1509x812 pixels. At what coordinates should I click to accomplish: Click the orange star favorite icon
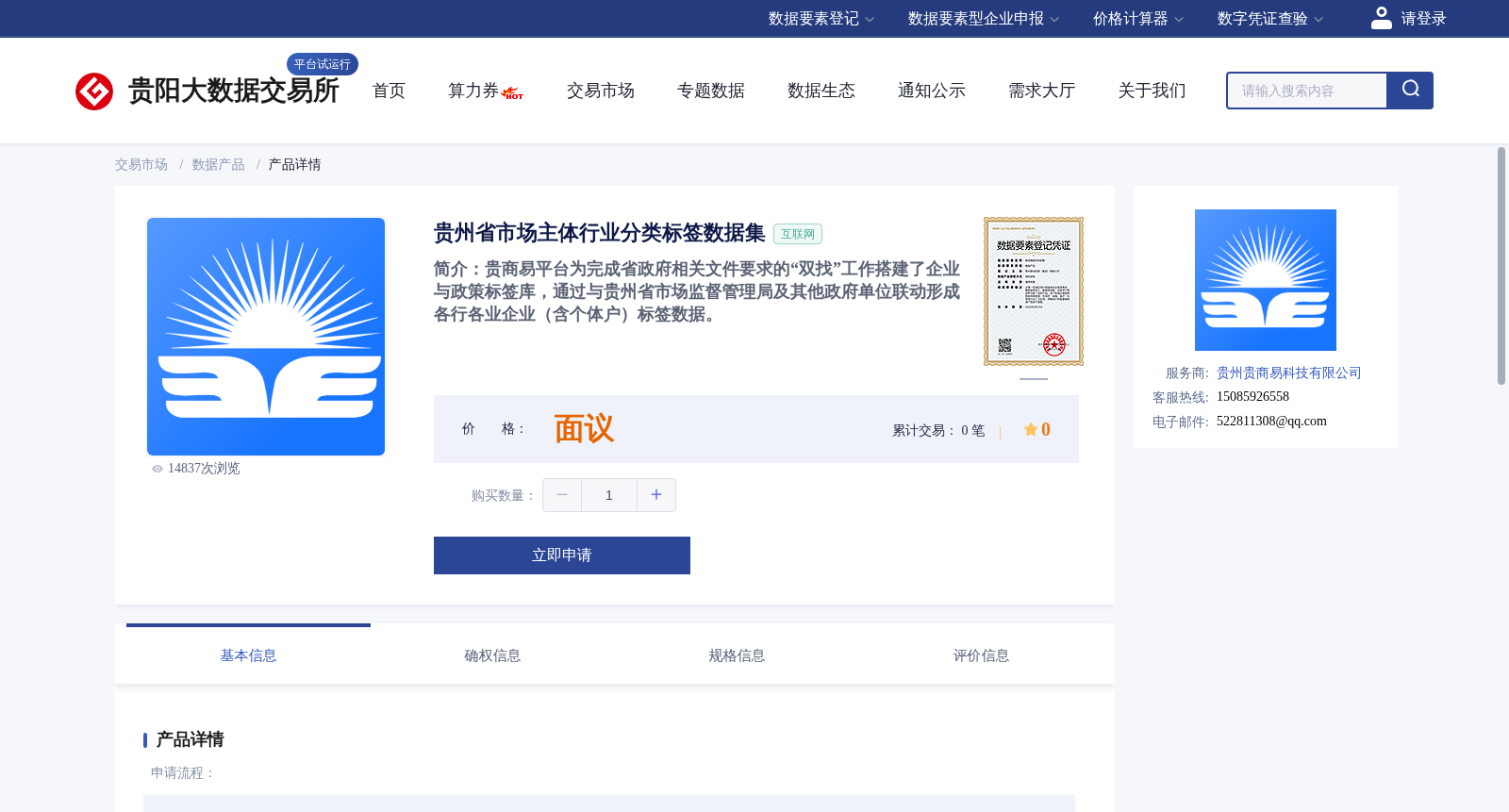(x=1031, y=429)
